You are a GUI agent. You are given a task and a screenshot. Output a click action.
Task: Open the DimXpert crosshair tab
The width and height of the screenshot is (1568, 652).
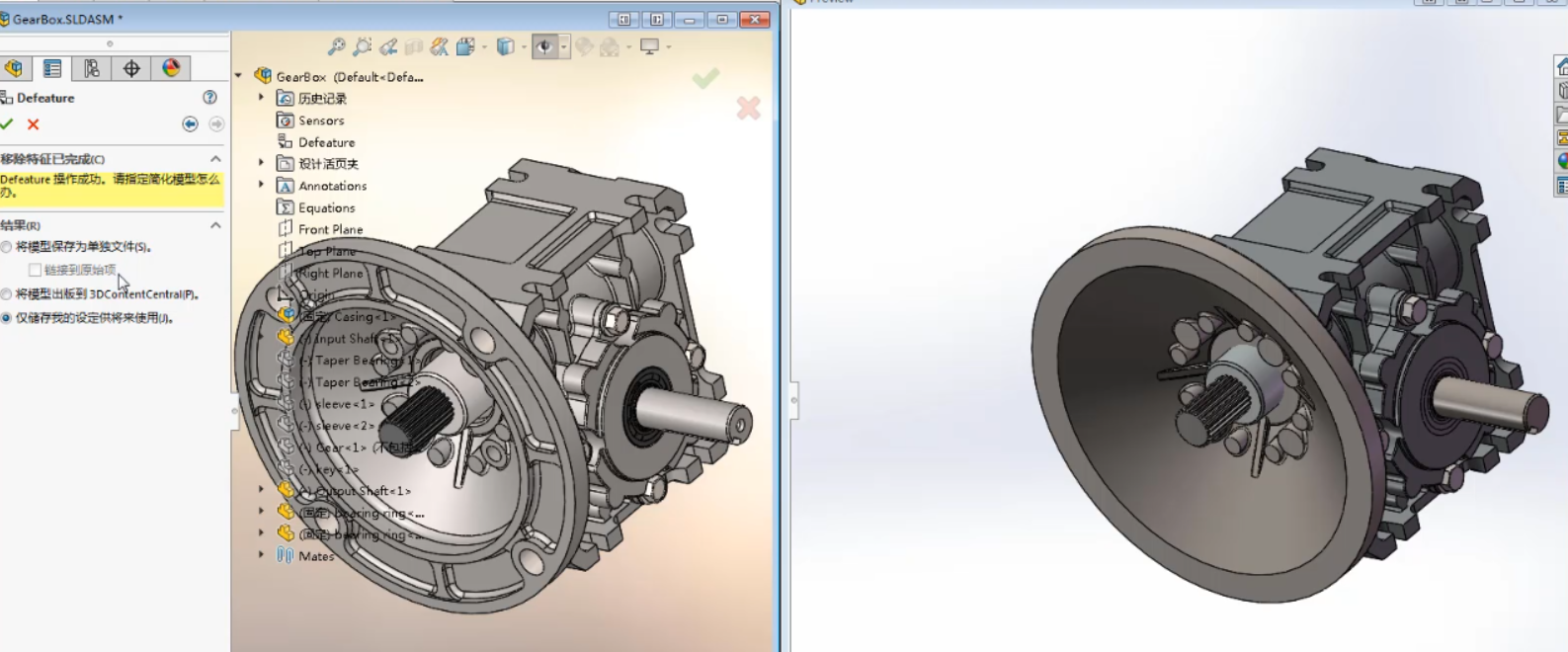tap(131, 68)
